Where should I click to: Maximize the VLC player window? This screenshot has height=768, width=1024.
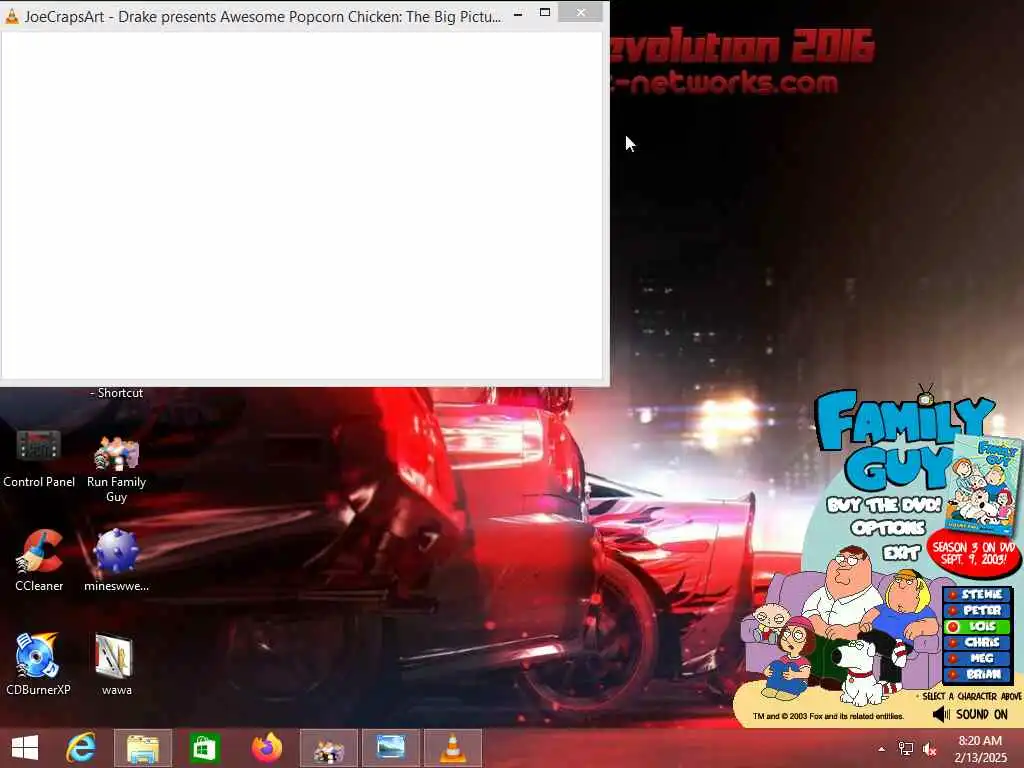pyautogui.click(x=545, y=12)
